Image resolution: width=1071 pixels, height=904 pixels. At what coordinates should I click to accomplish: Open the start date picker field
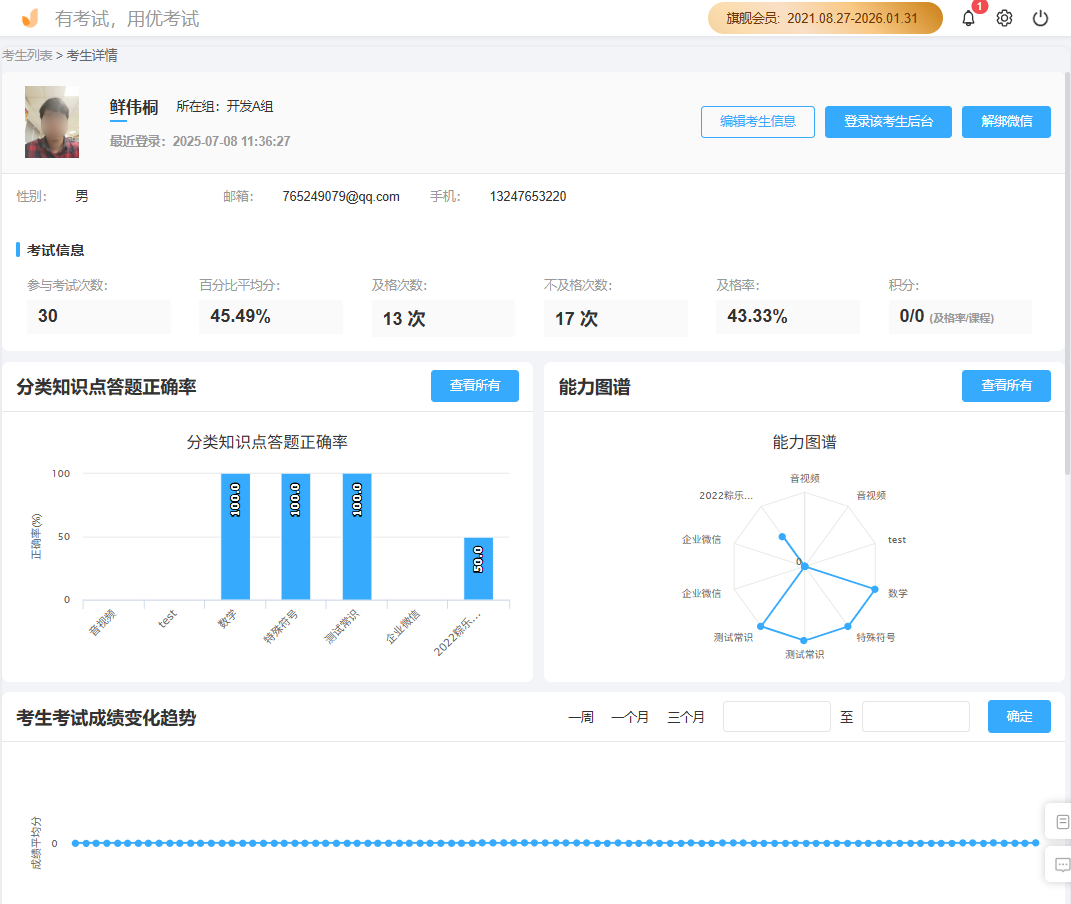click(x=777, y=716)
